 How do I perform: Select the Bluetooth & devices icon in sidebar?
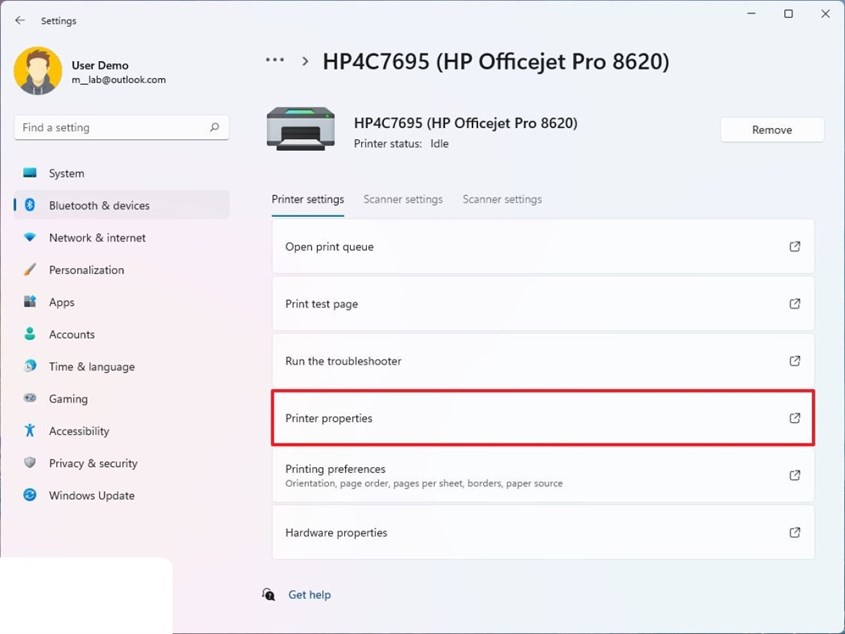tap(30, 205)
